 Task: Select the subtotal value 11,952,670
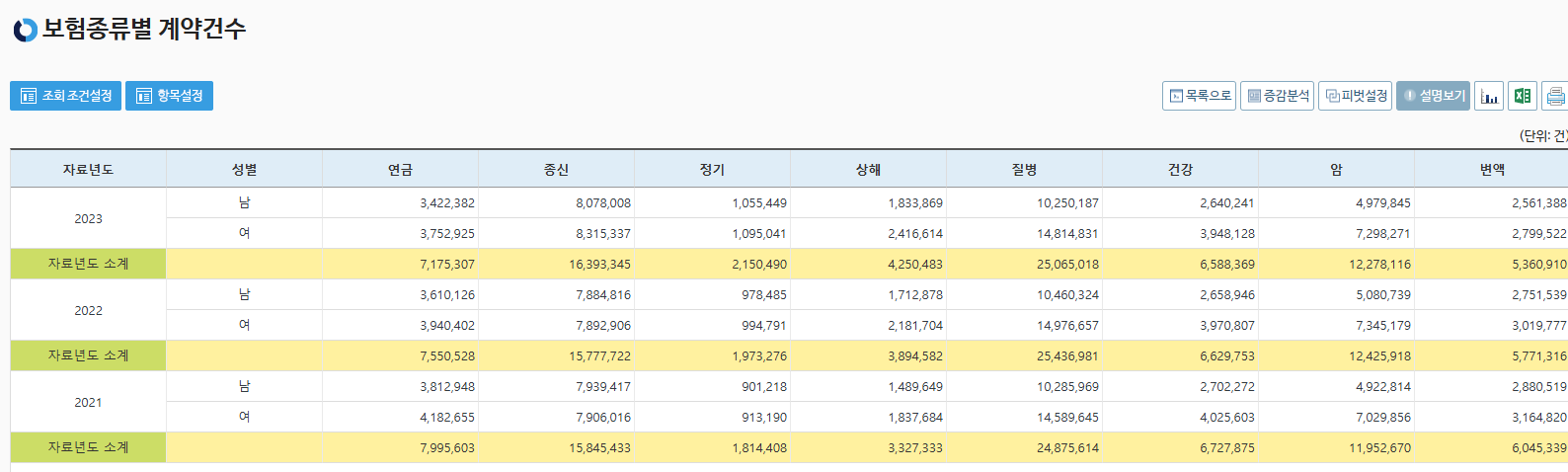1380,448
